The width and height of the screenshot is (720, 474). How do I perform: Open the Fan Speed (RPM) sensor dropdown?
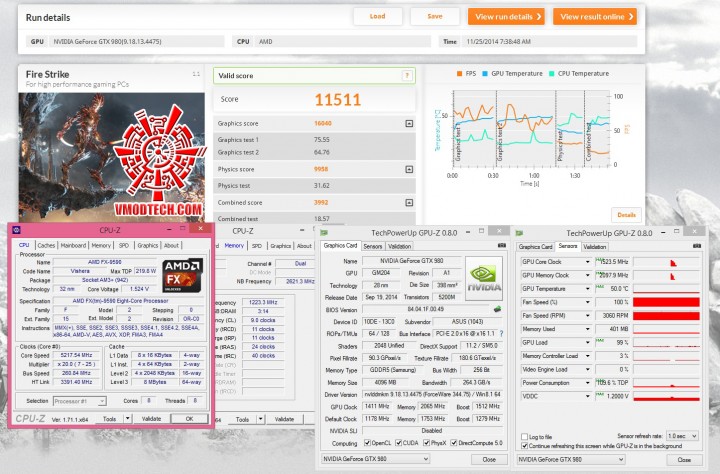pos(587,316)
